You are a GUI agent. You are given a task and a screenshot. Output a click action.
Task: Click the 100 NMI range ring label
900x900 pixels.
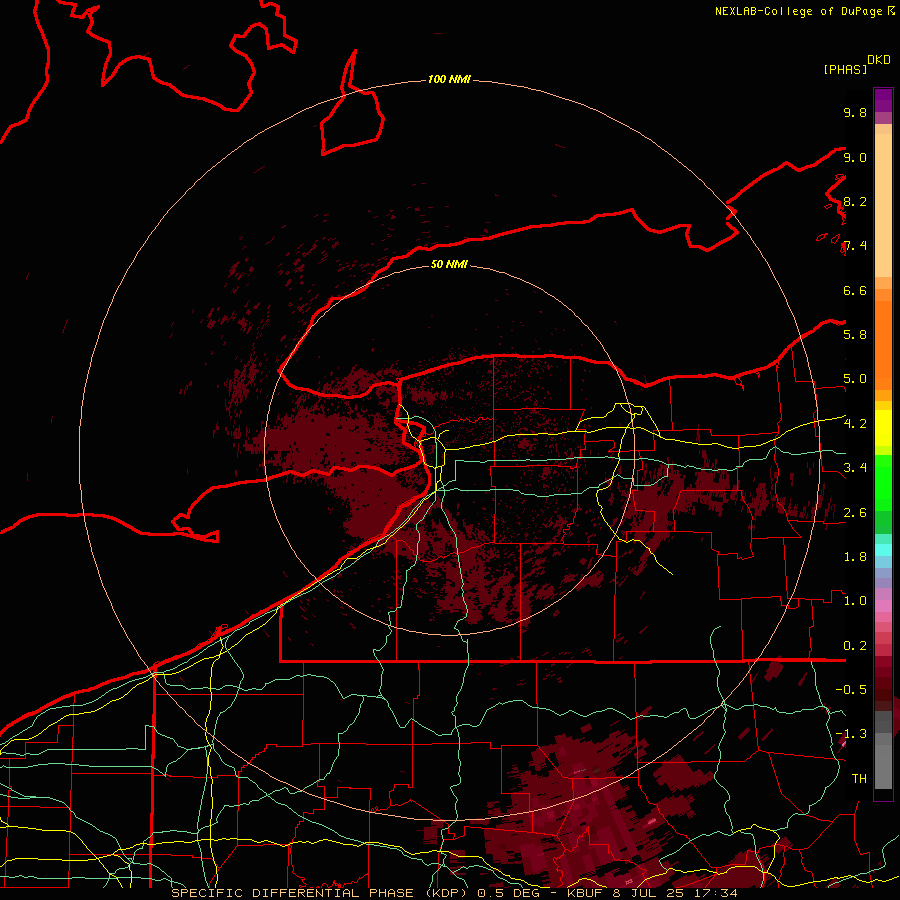[x=449, y=79]
